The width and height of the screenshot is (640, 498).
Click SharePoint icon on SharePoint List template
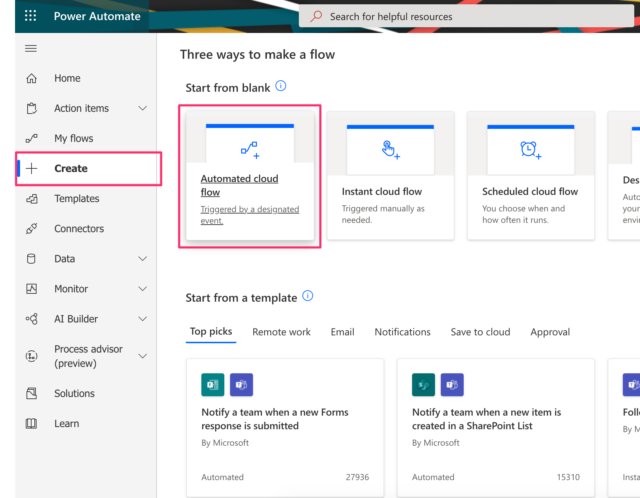(423, 385)
